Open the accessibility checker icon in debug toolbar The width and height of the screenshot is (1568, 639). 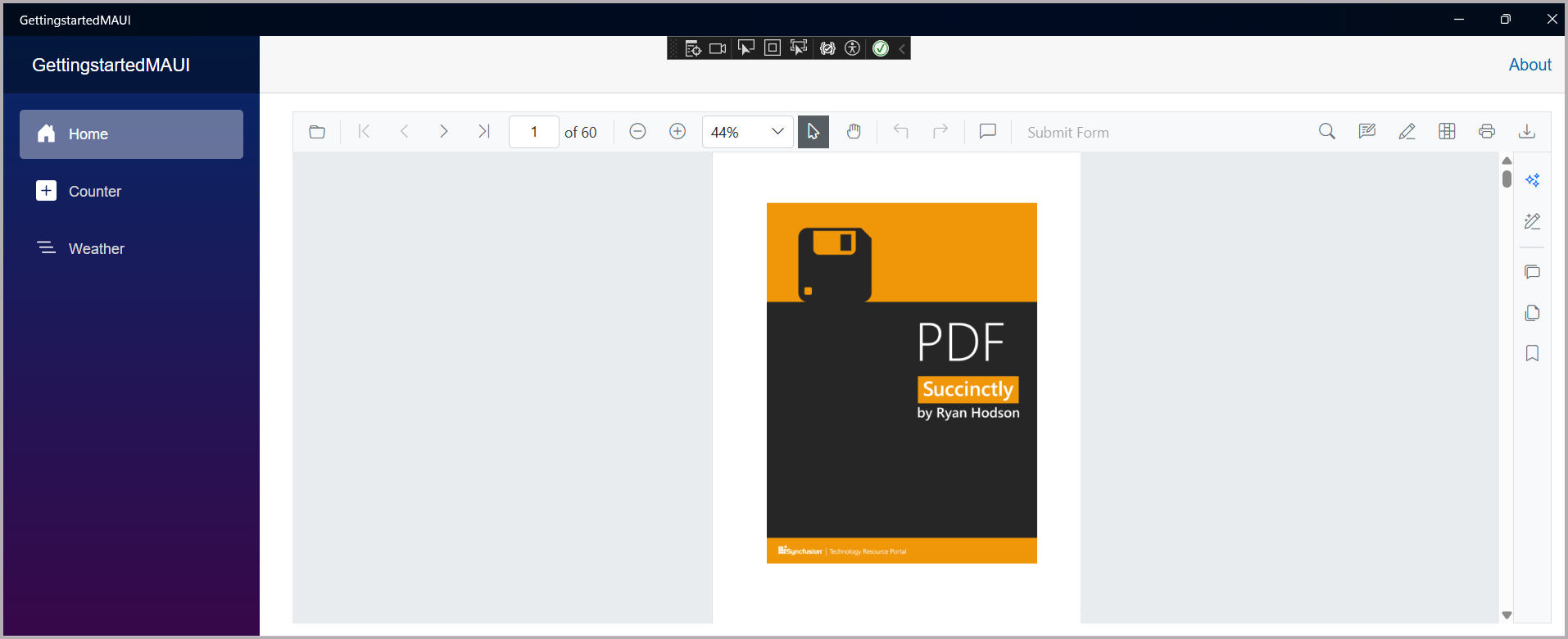tap(852, 48)
